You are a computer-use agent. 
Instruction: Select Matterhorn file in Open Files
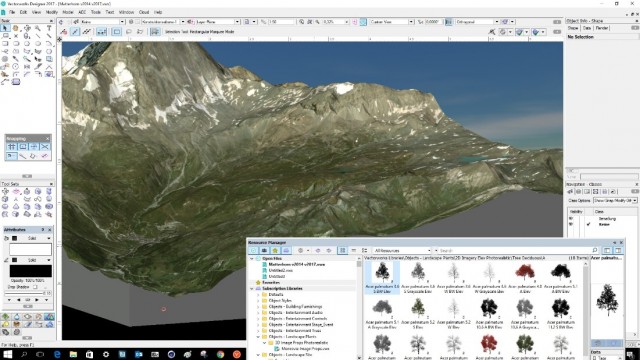coord(296,264)
